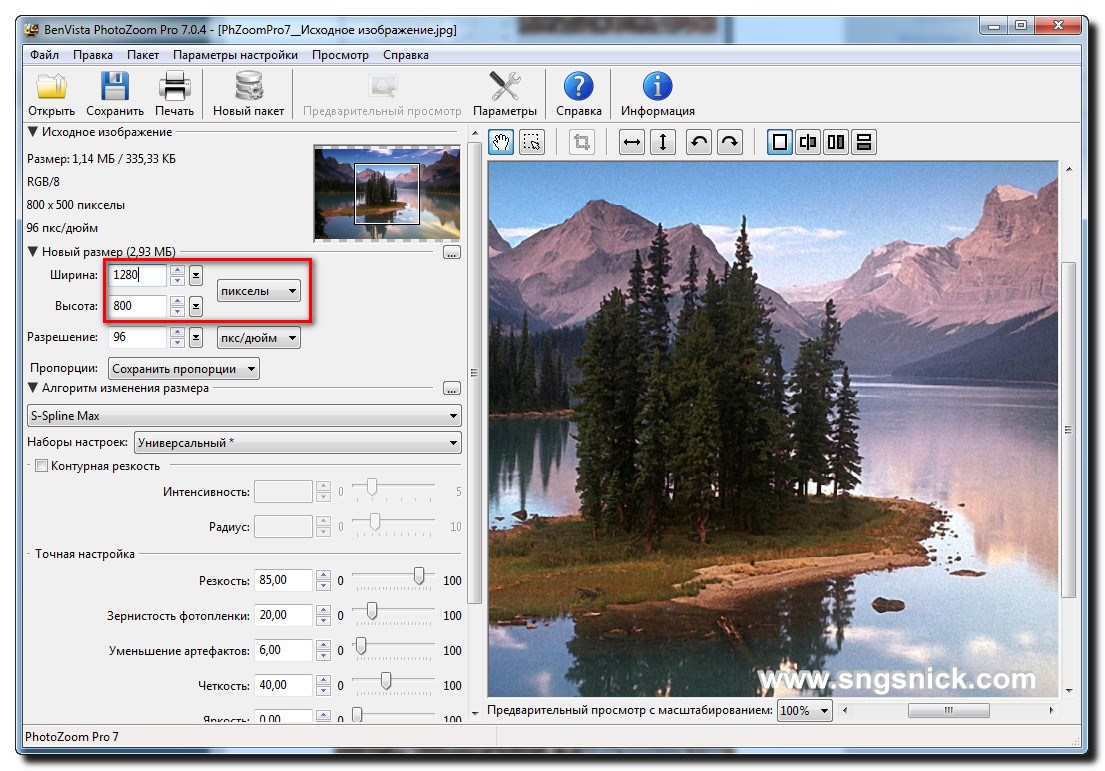Click the preview horizontal scrollbar
Viewport: 1105px width, 771px height.
point(948,710)
